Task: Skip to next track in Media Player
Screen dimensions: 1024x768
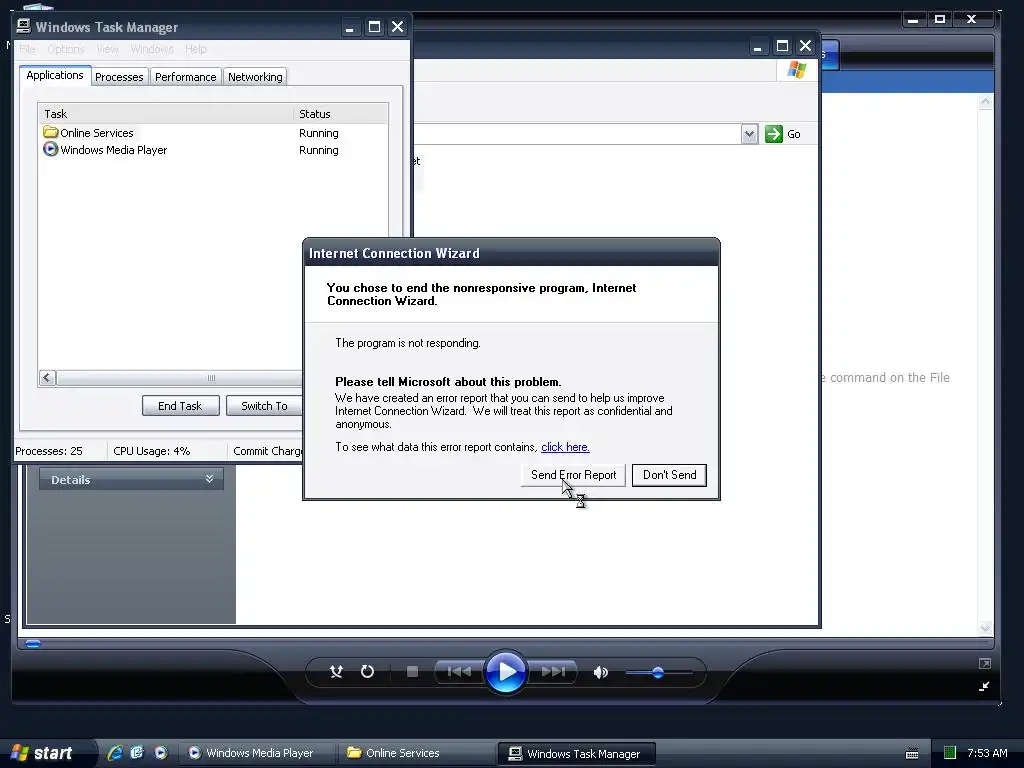Action: [x=553, y=671]
